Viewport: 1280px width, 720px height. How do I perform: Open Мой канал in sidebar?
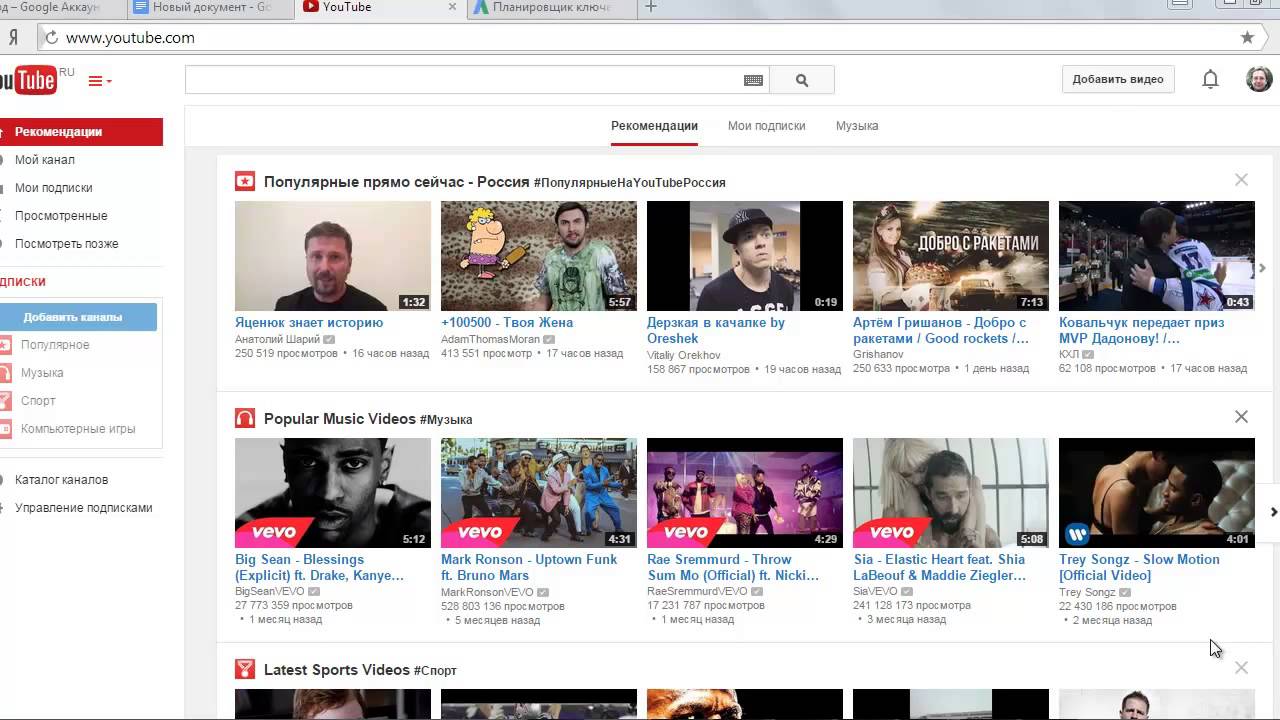[45, 160]
